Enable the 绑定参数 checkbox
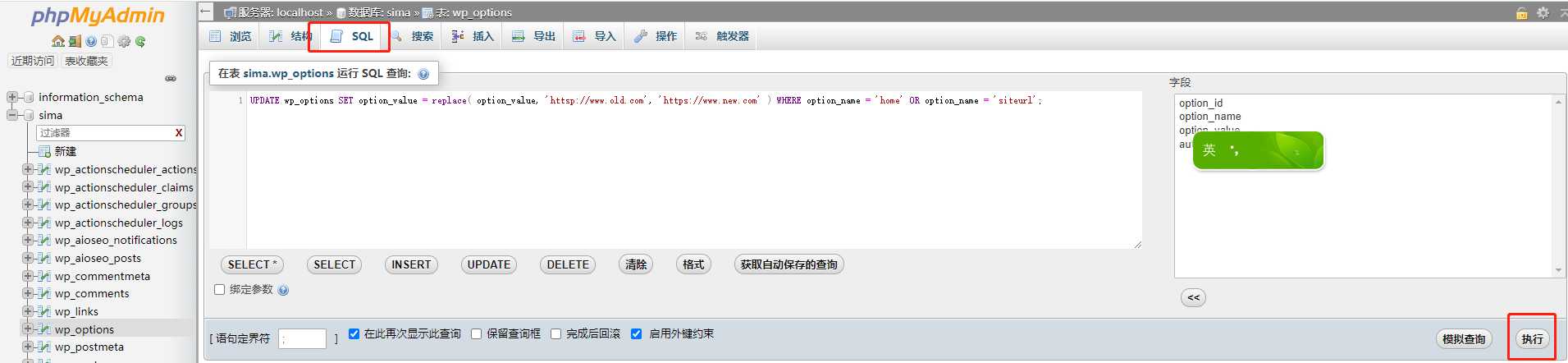The height and width of the screenshot is (363, 1568). click(x=219, y=290)
